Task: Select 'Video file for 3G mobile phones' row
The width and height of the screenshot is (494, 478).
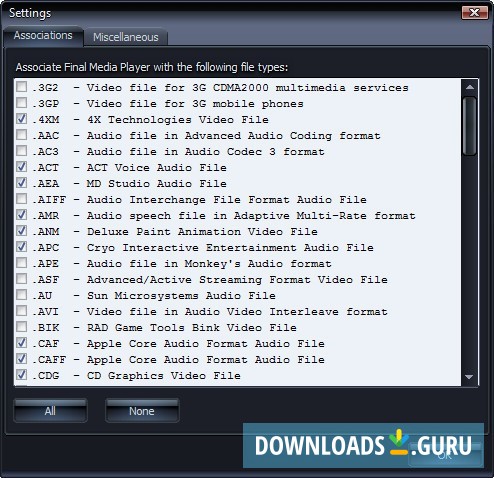Action: point(195,104)
